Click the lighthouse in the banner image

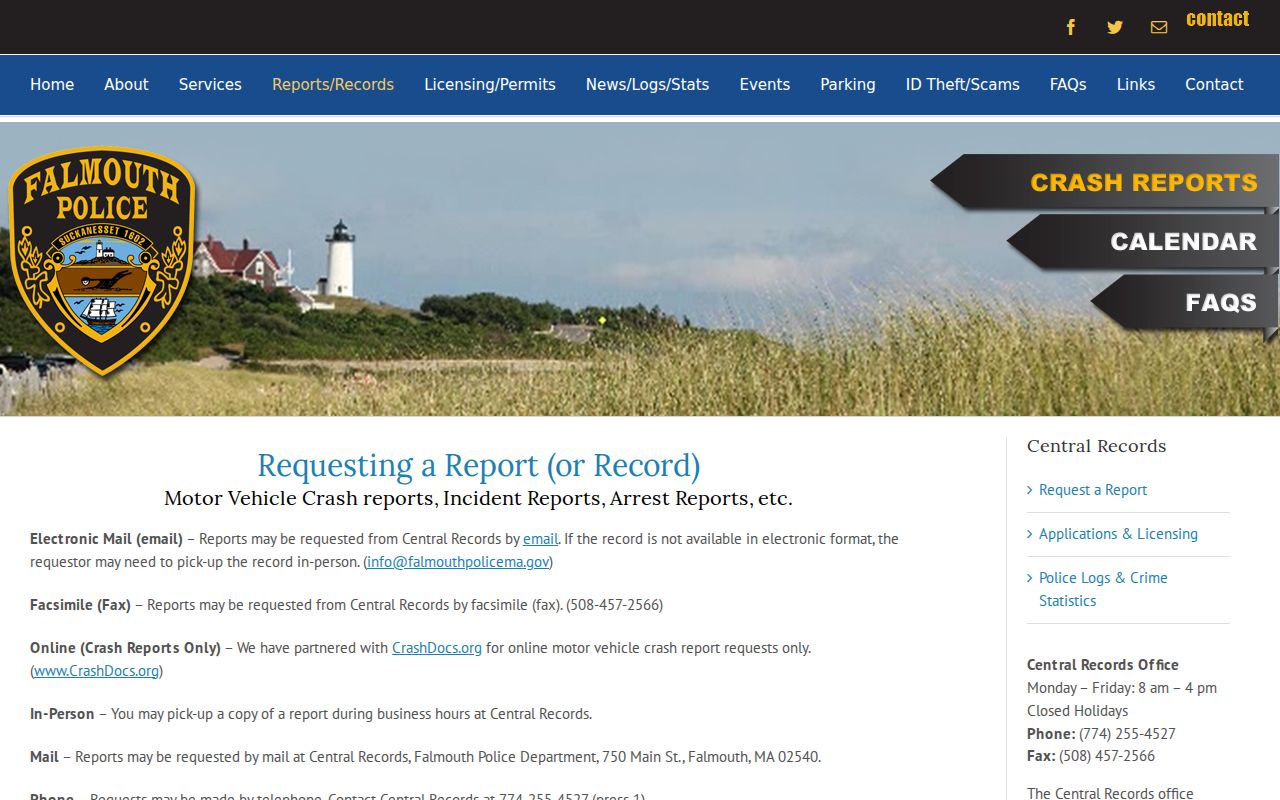tap(339, 258)
